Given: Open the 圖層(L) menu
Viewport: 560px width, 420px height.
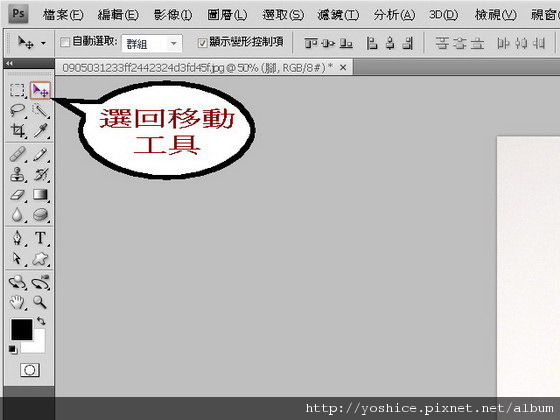Looking at the screenshot, I should click(228, 15).
